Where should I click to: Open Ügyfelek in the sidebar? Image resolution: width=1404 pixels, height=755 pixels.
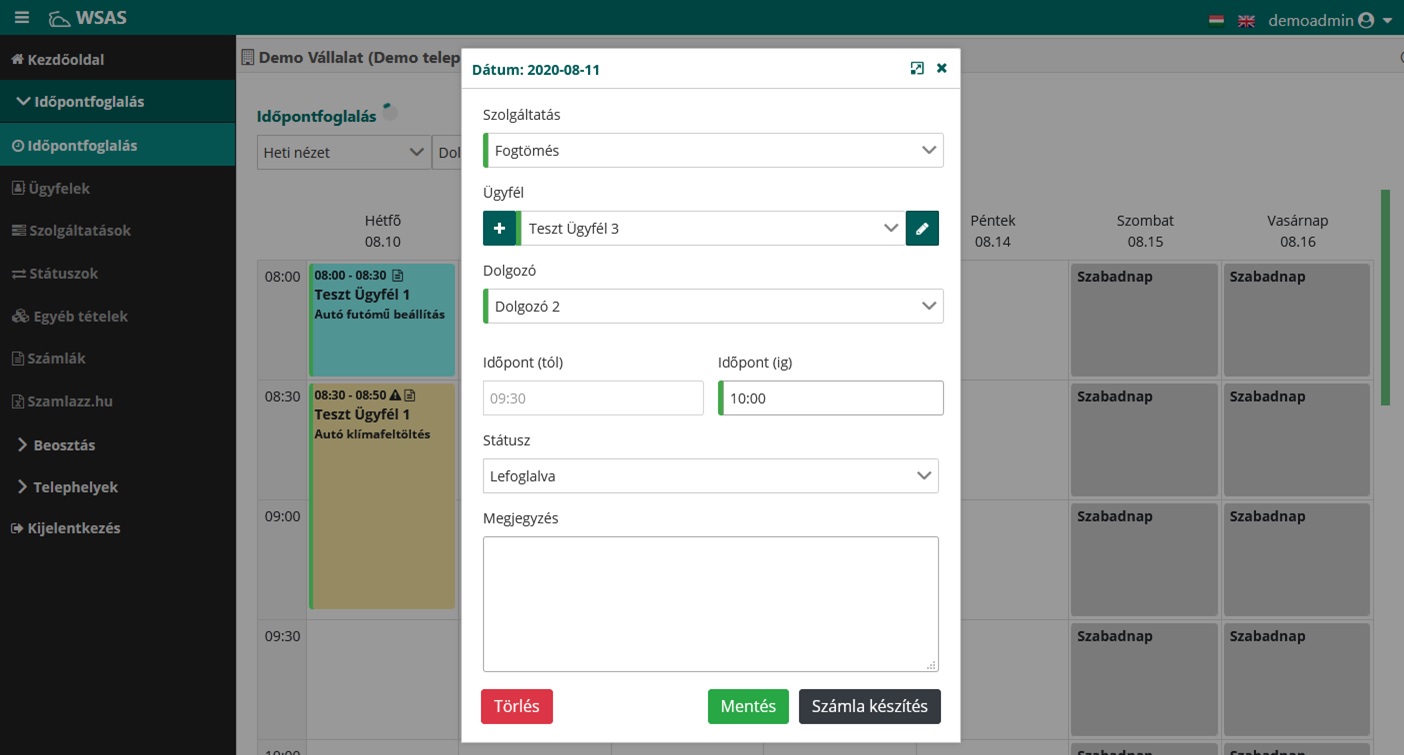point(59,188)
